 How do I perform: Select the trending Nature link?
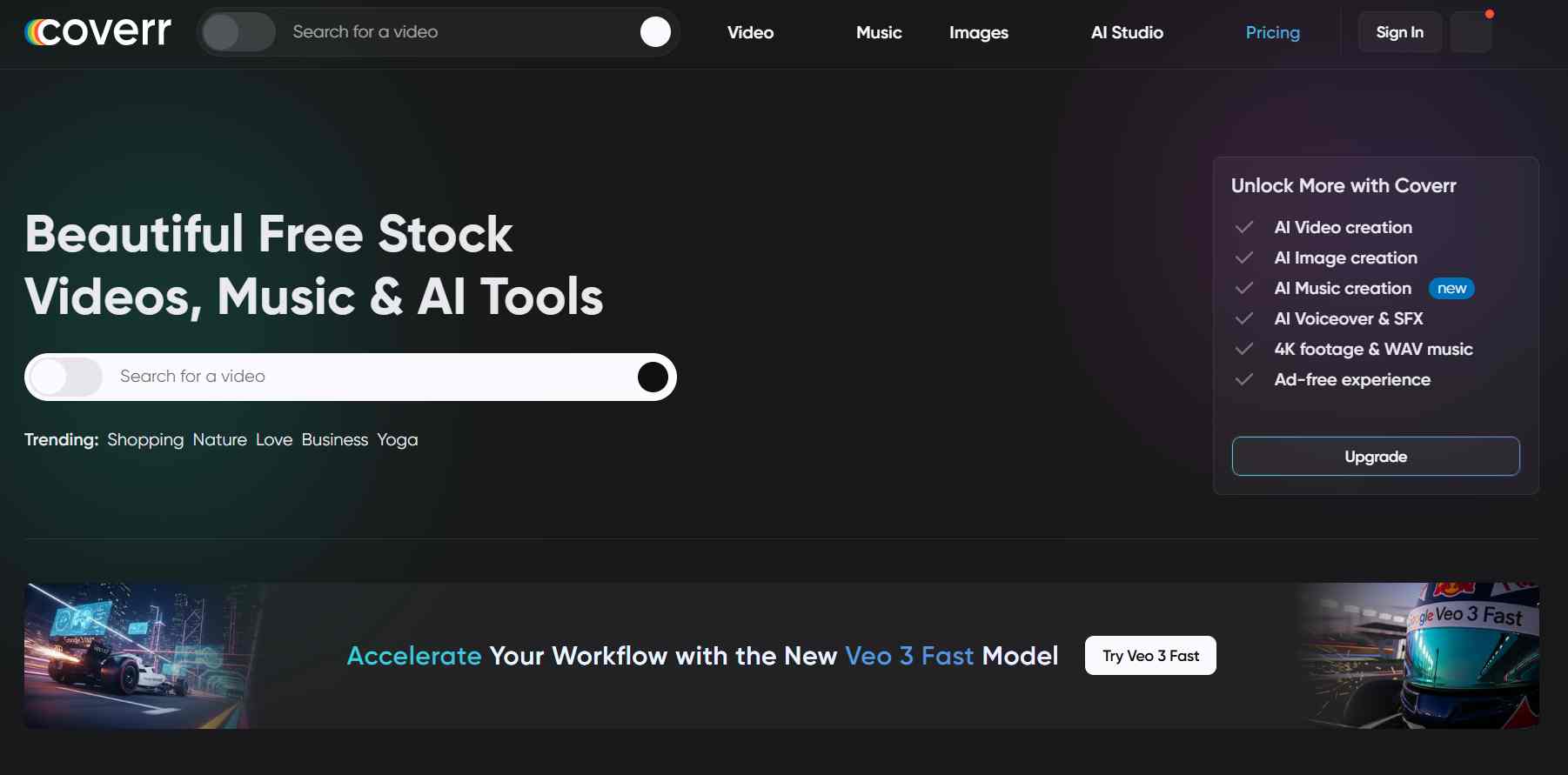[219, 440]
